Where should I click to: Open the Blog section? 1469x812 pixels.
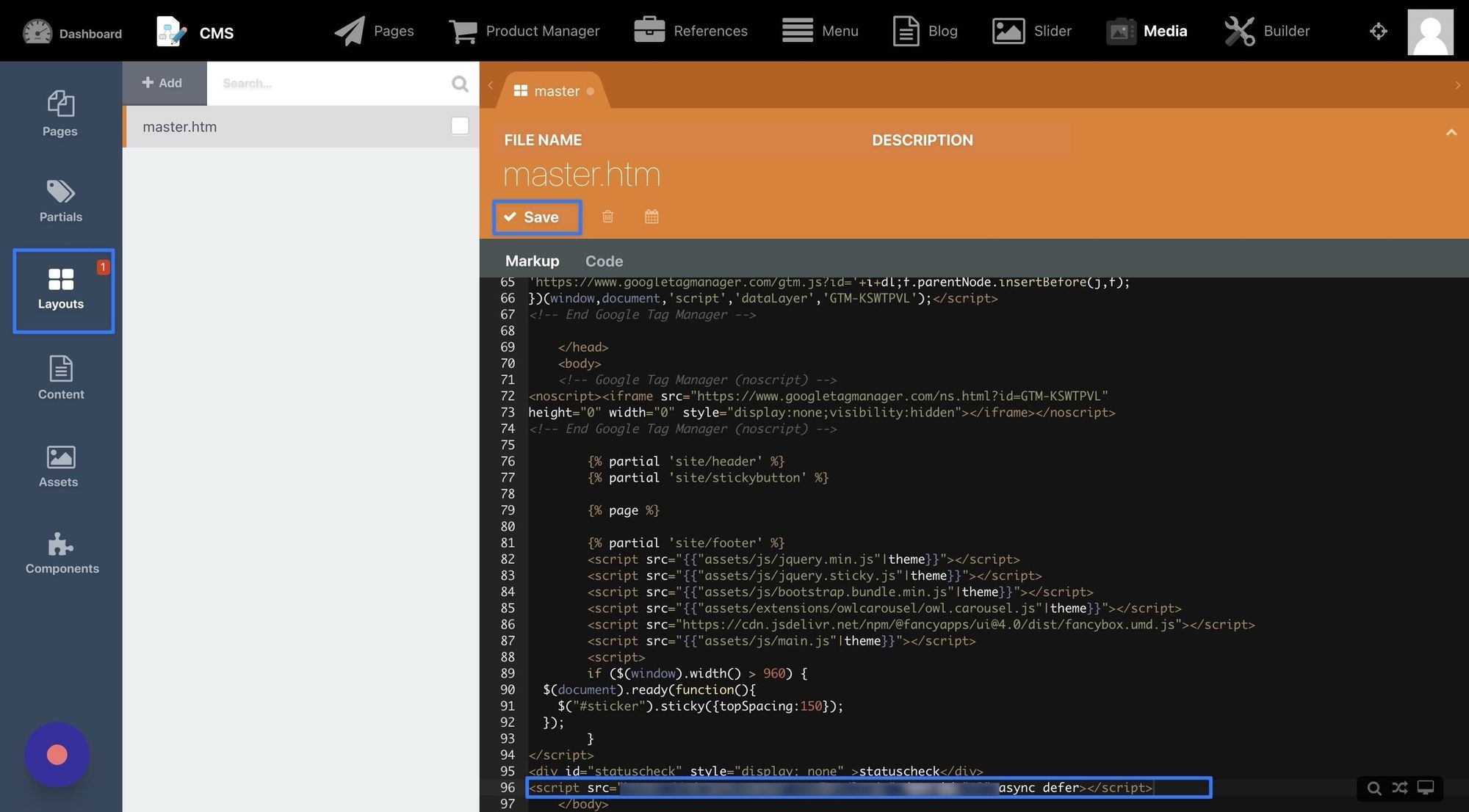click(925, 31)
